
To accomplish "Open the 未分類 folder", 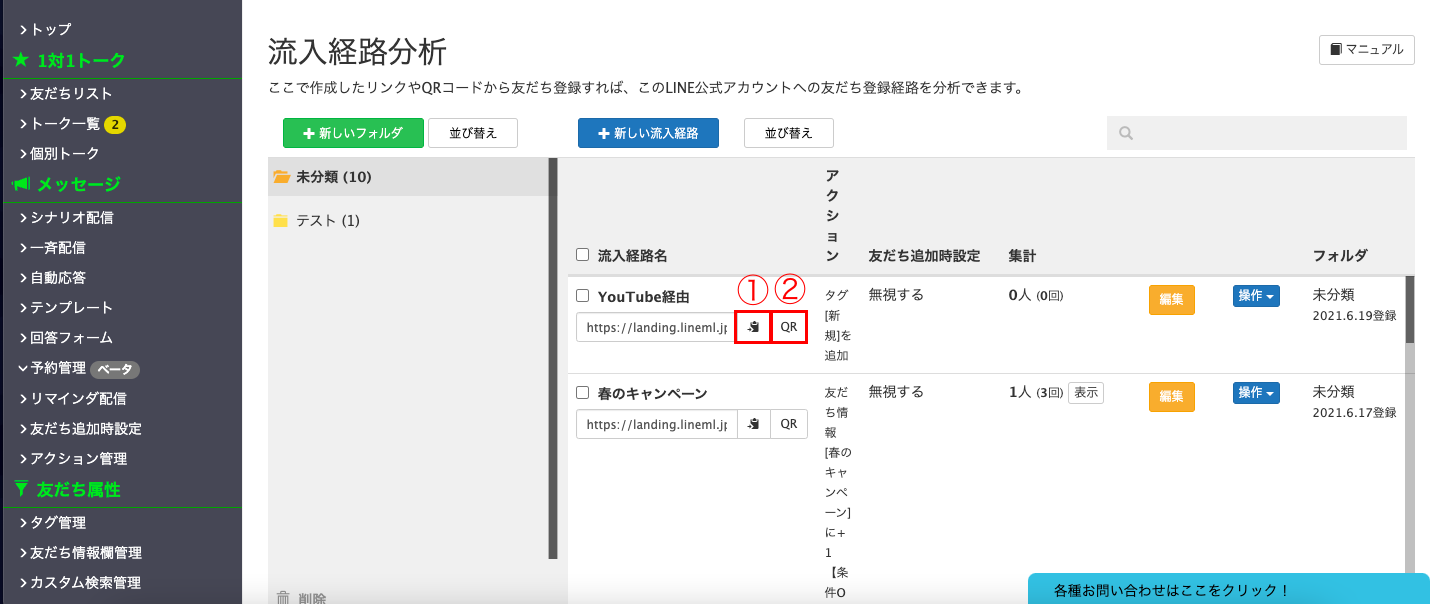I will click(x=333, y=177).
